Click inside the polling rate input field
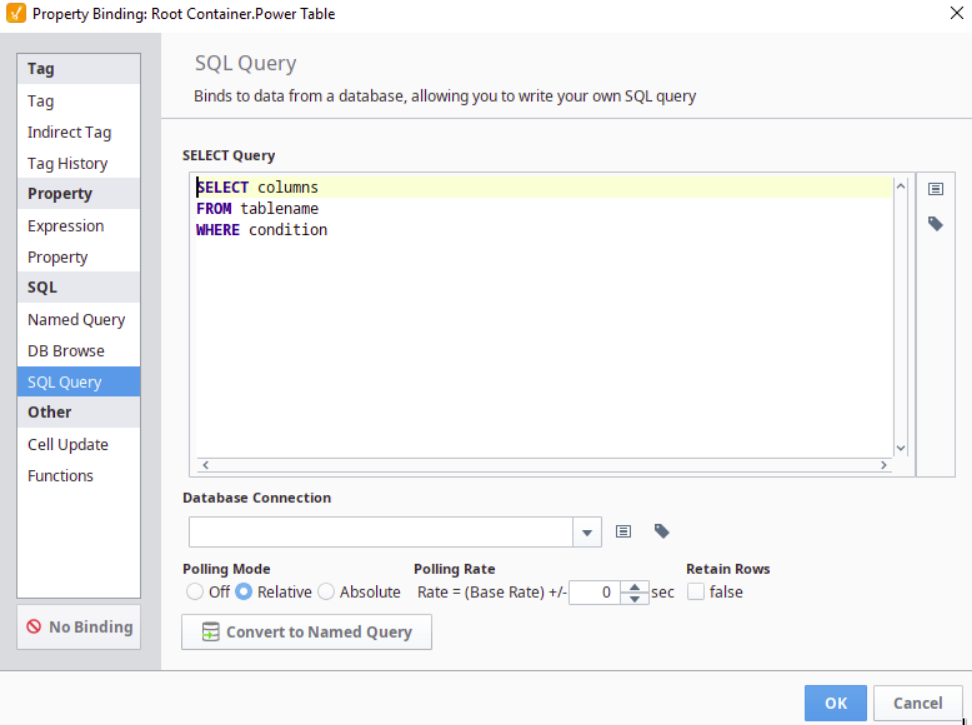Image resolution: width=972 pixels, height=725 pixels. [594, 592]
